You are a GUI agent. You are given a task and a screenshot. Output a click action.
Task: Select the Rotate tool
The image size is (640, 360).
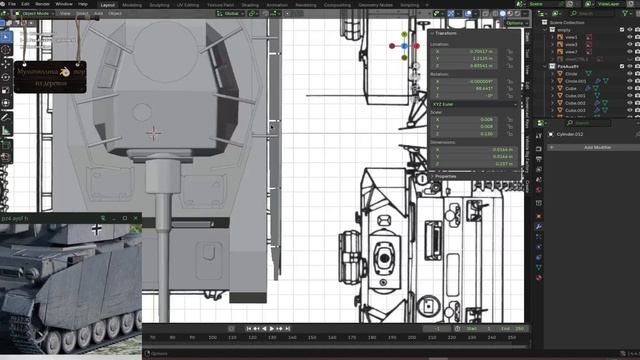point(6,77)
